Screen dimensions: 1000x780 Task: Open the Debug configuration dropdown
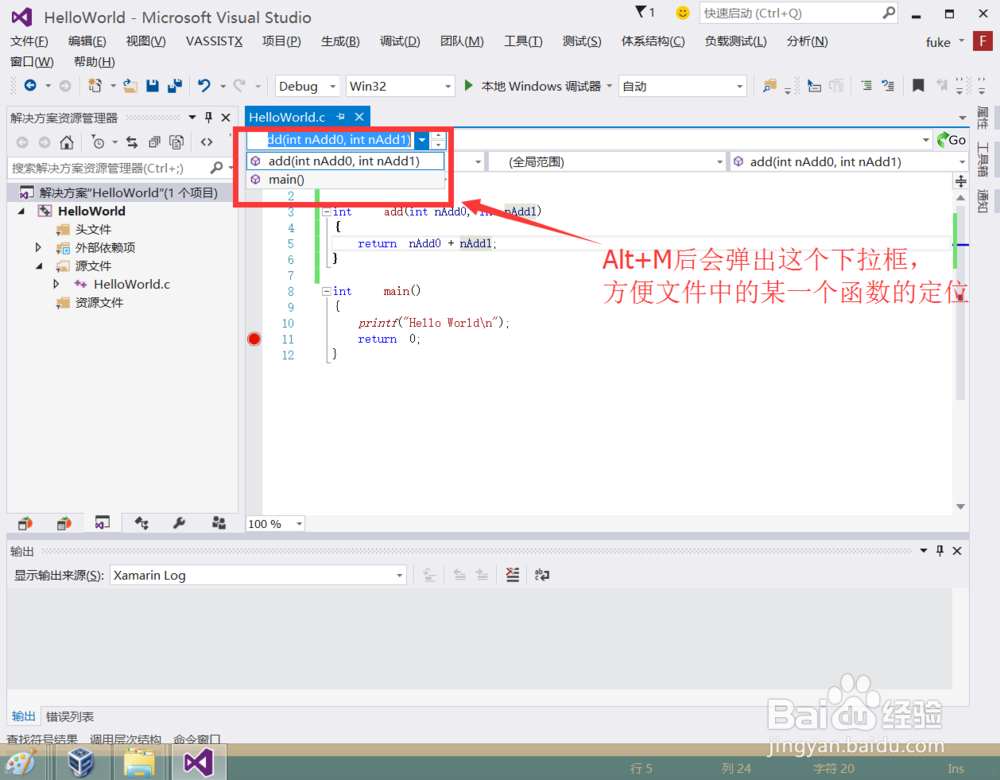pos(306,86)
